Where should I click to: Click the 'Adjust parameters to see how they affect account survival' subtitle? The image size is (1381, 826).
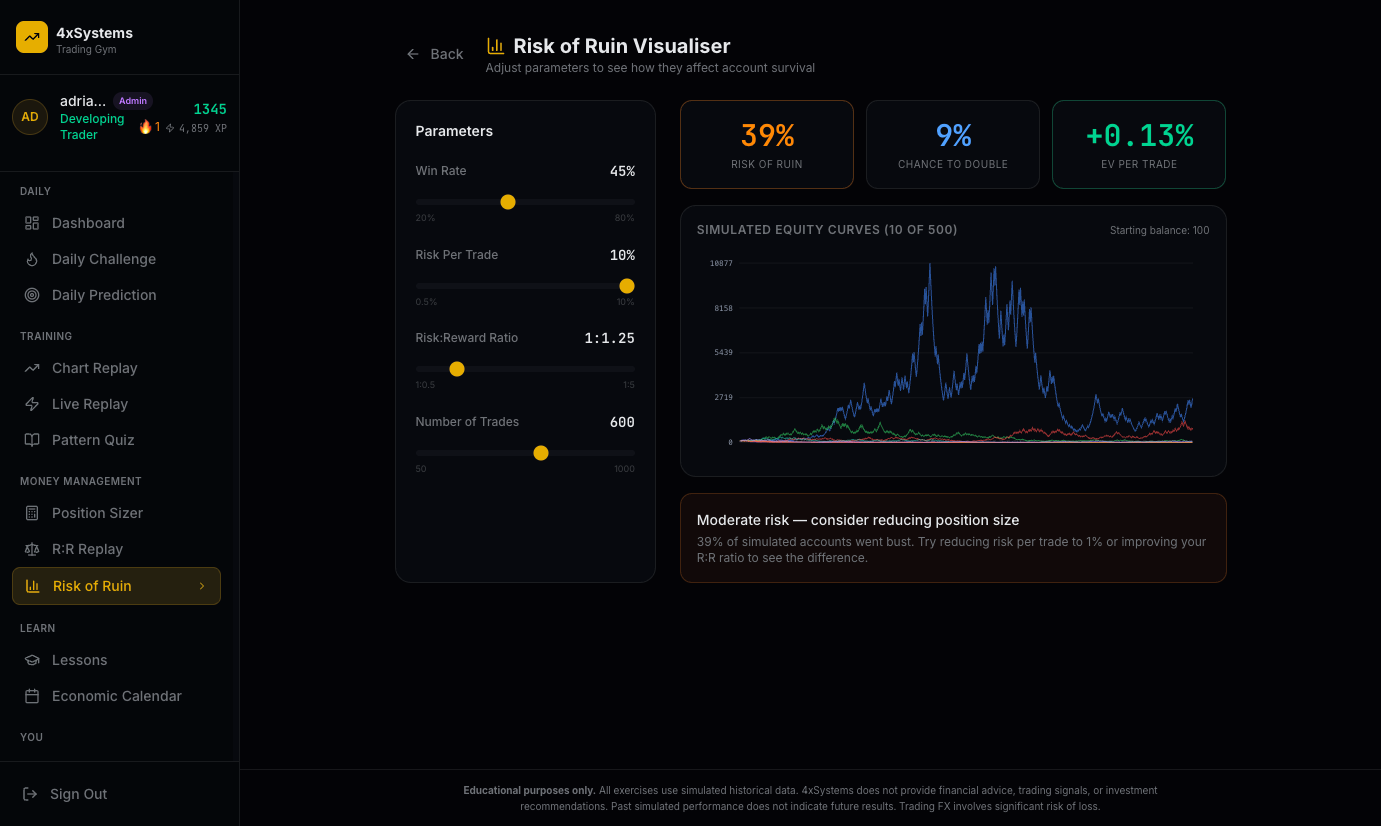tap(650, 68)
